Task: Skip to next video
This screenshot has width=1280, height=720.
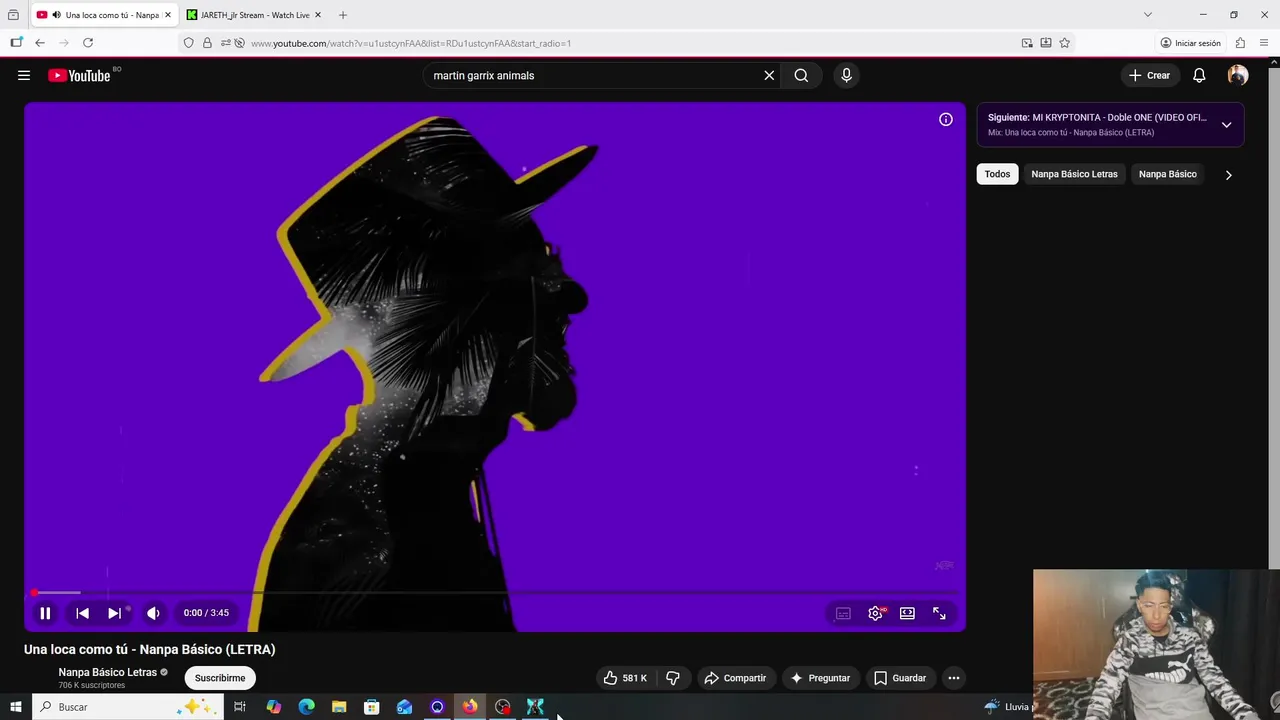Action: [114, 613]
